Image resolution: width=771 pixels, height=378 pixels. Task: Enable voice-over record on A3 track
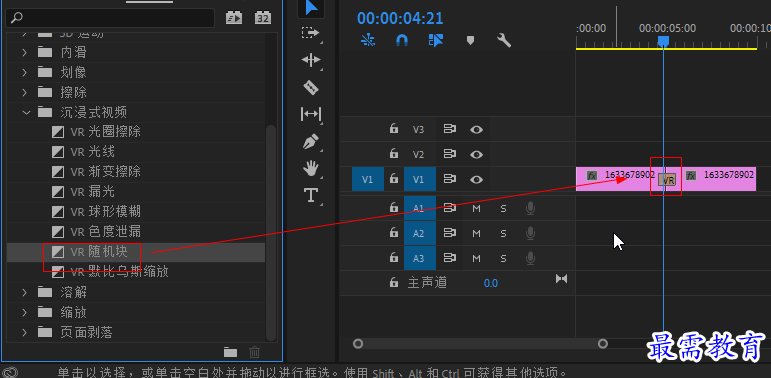530,259
